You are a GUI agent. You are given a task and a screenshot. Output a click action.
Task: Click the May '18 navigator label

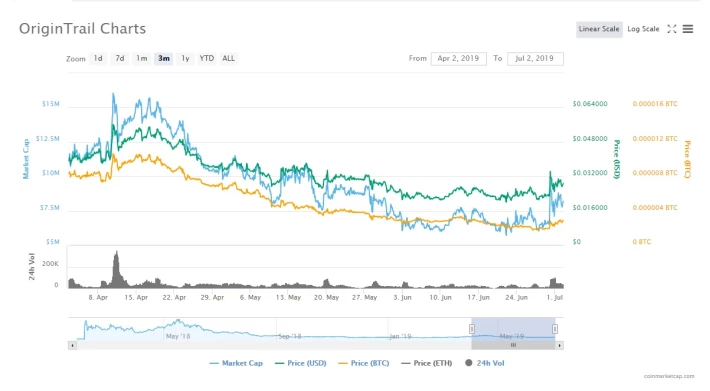(x=178, y=336)
